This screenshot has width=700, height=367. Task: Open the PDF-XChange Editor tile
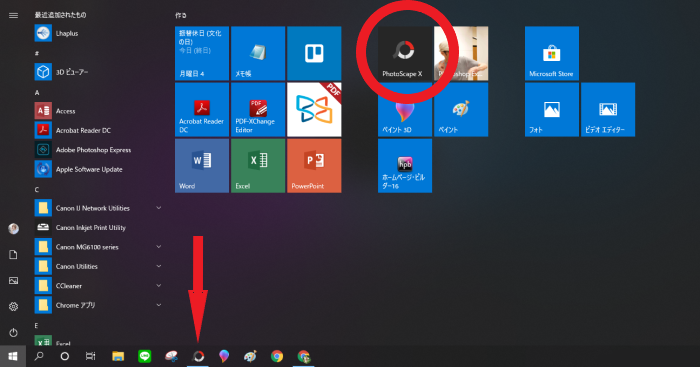258,109
